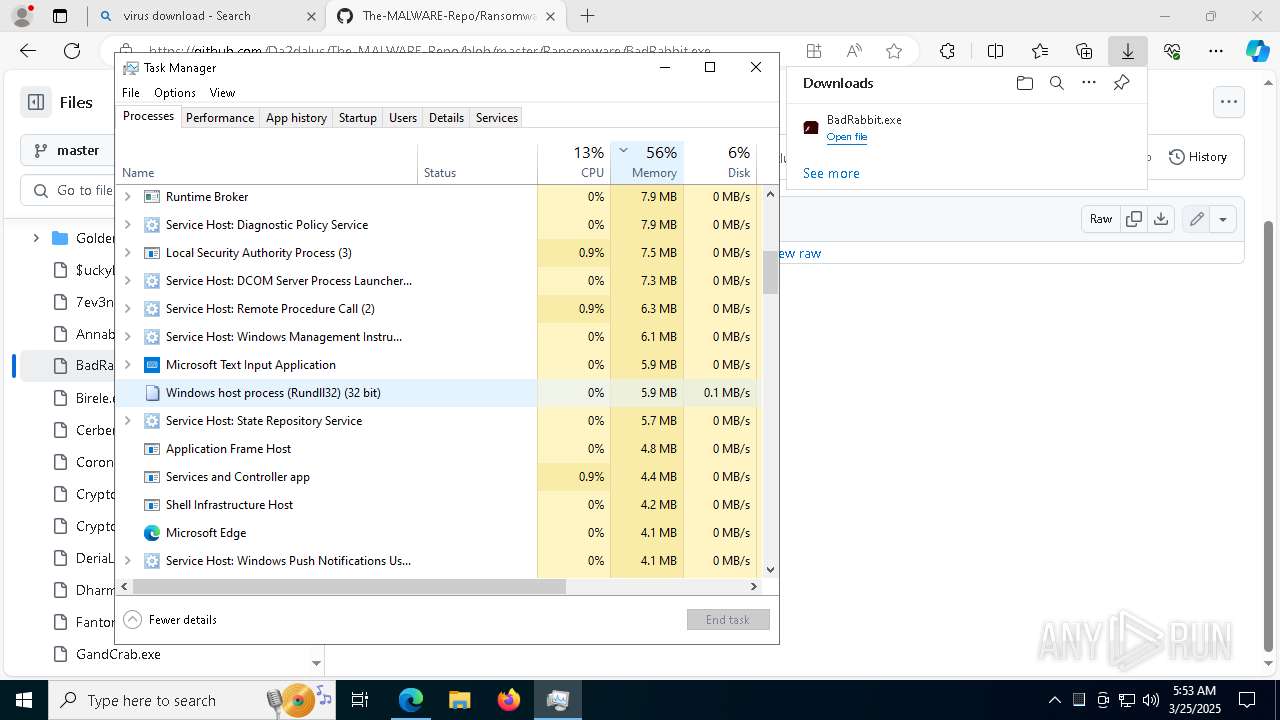Click the Raw button on GitHub
Screen dimensions: 1280x720
[1101, 219]
